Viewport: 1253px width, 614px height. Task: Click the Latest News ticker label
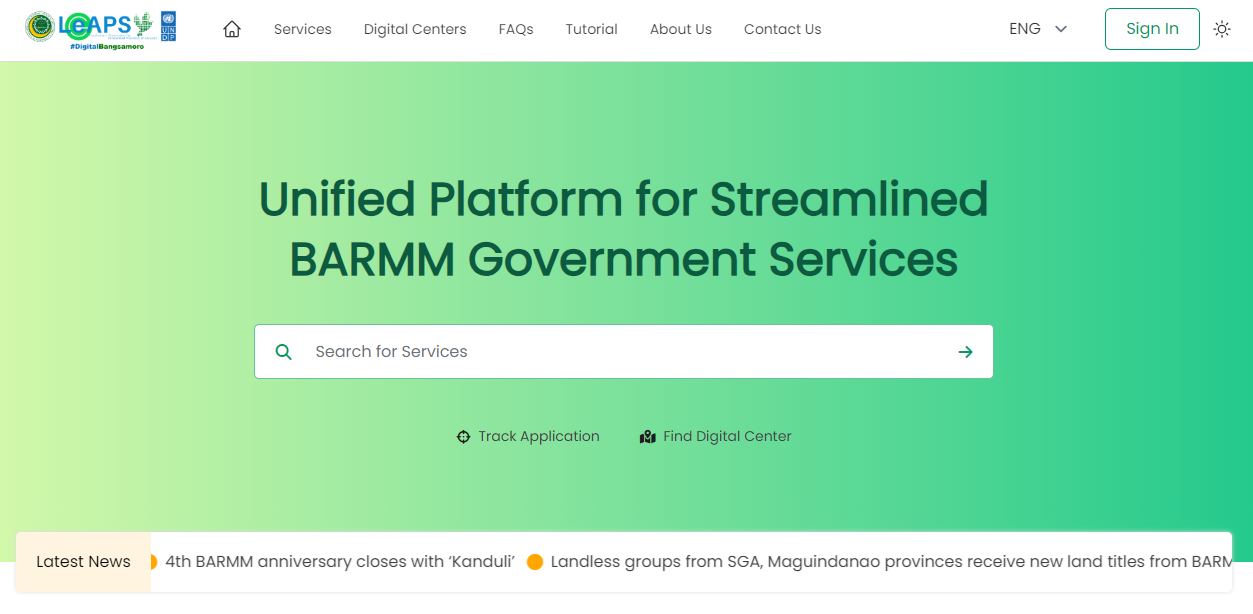[82, 562]
